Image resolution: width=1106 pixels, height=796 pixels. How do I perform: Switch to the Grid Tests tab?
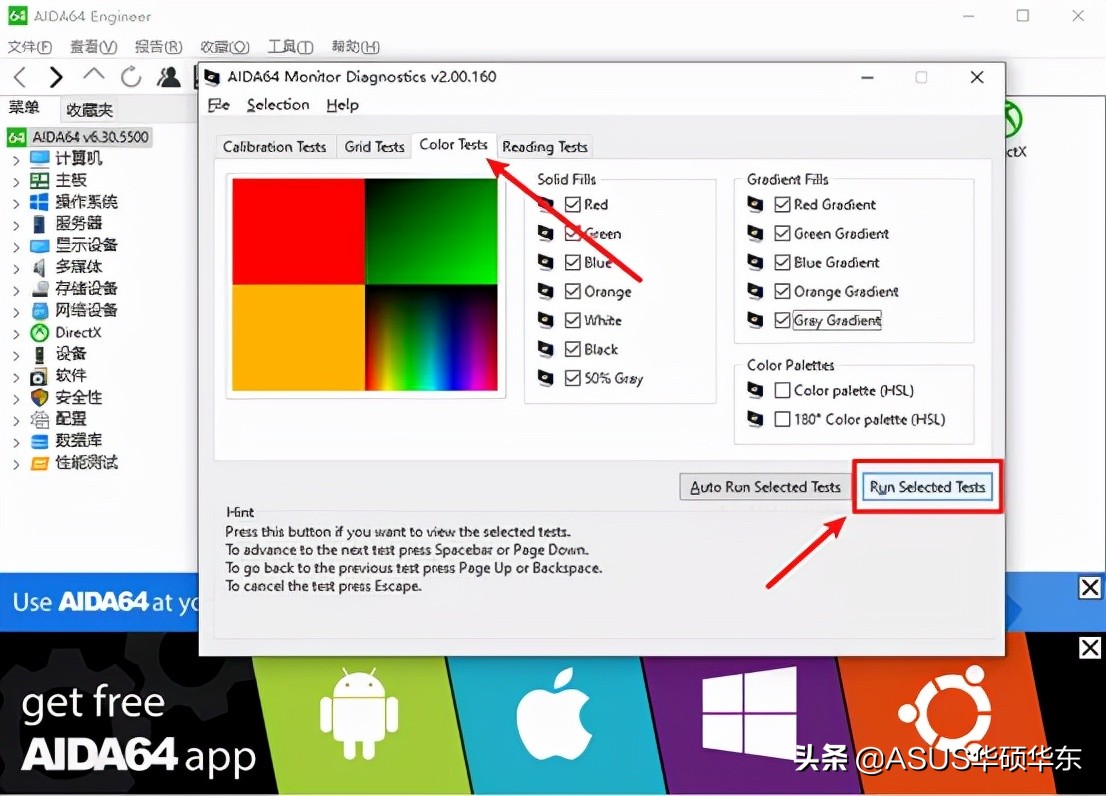coord(374,147)
